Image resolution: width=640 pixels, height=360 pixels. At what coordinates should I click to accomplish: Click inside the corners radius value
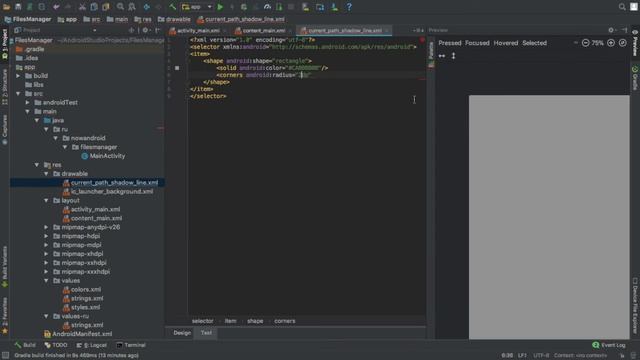click(305, 75)
